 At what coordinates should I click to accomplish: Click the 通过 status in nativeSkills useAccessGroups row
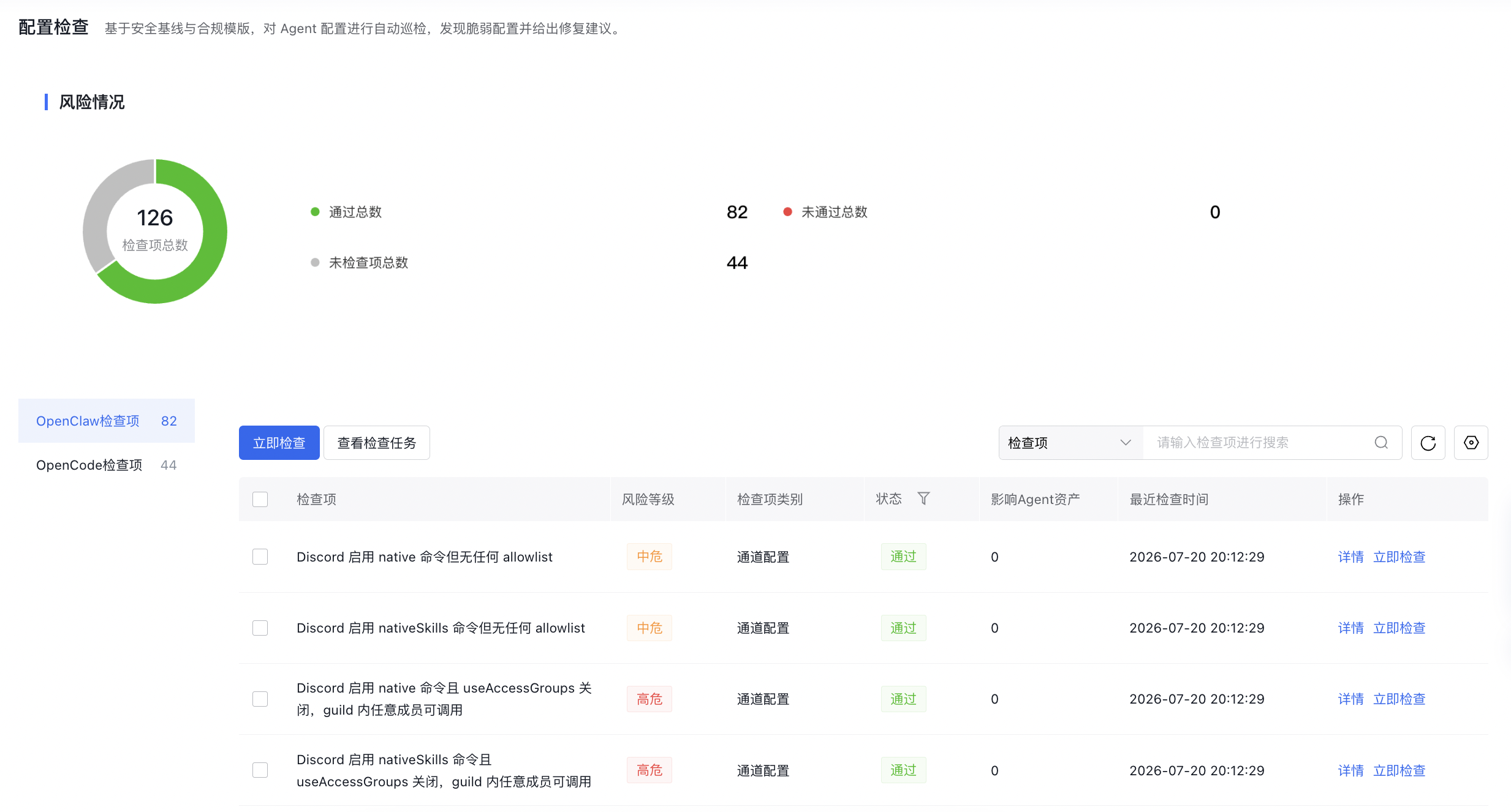pos(903,770)
